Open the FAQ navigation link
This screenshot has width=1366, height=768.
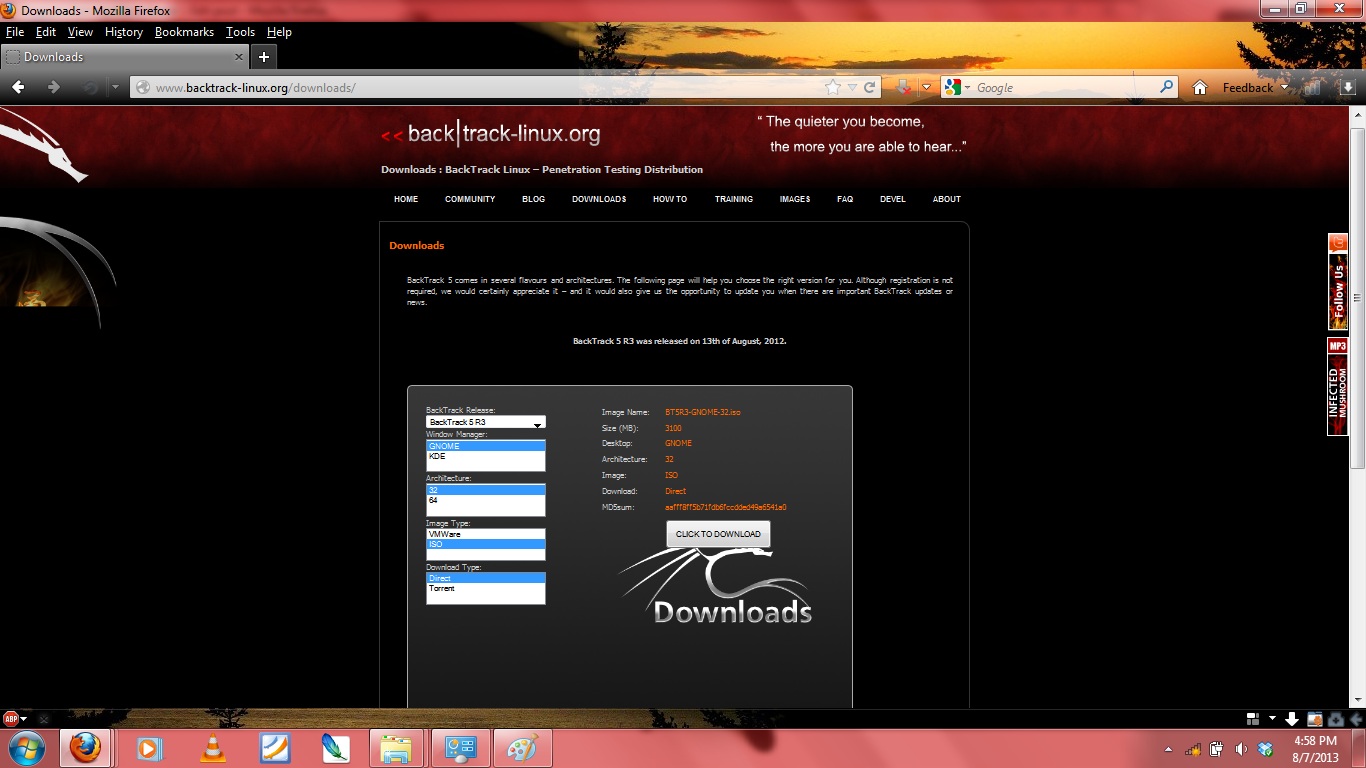(x=845, y=199)
